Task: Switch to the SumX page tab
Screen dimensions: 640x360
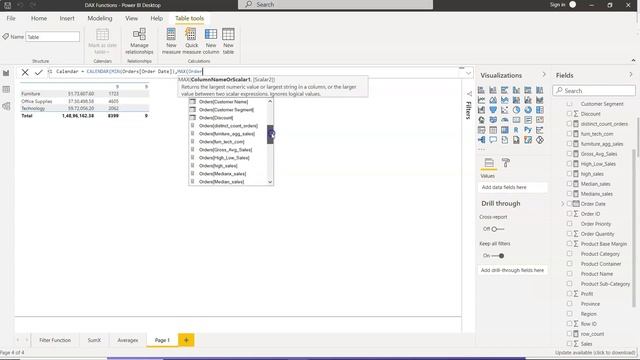Action: click(x=94, y=340)
